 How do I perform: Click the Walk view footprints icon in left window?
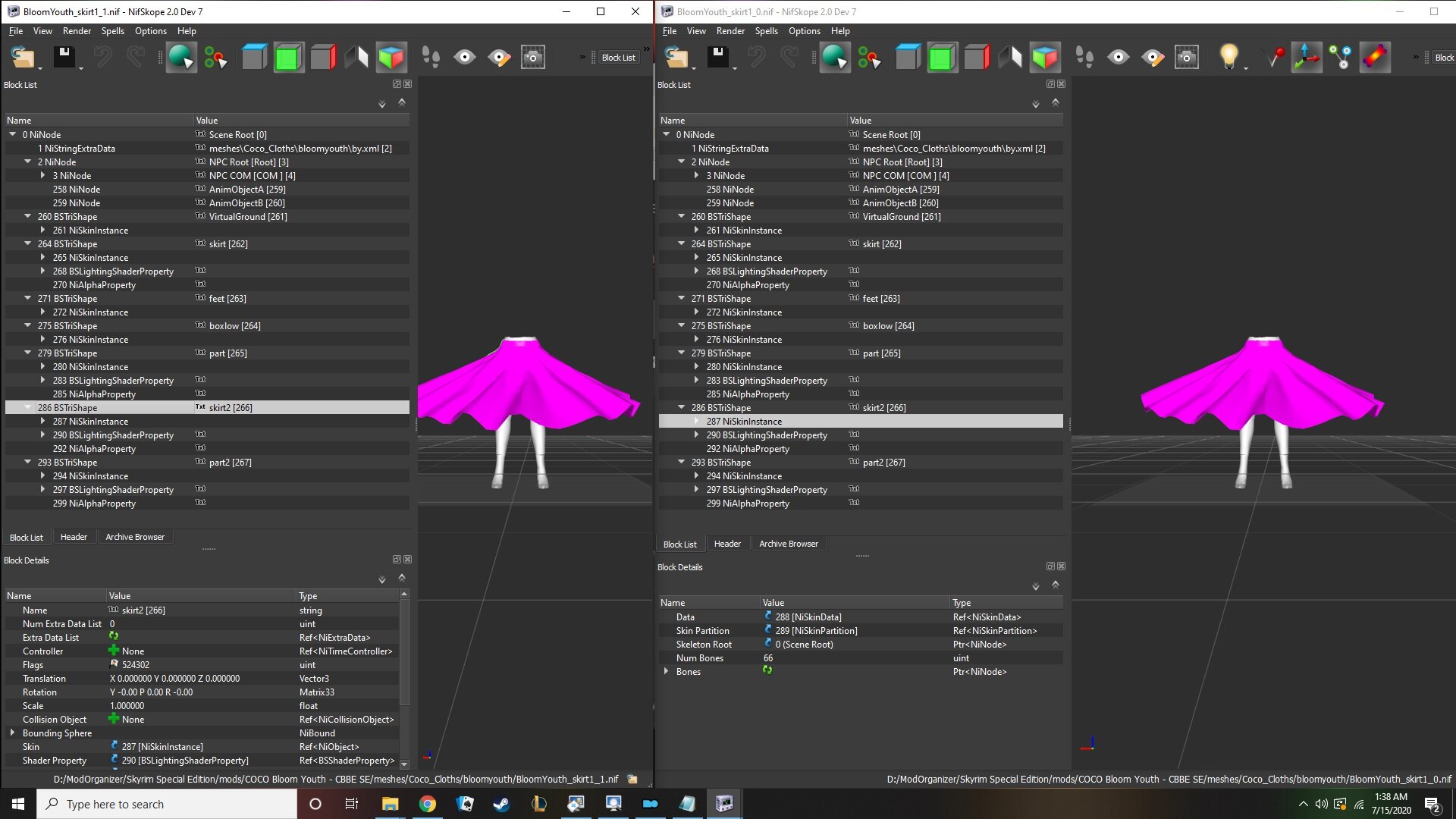click(x=431, y=58)
